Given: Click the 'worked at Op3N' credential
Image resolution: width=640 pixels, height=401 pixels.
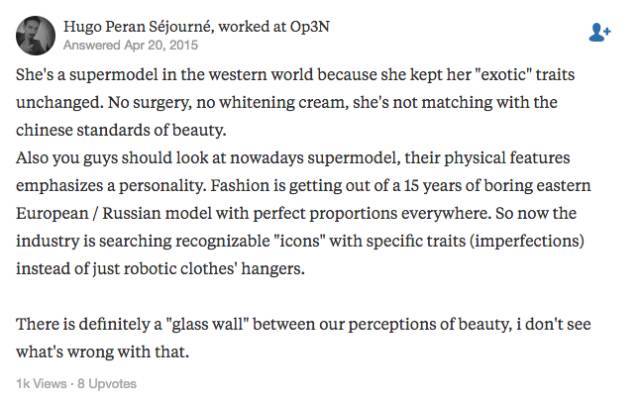Looking at the screenshot, I should [273, 27].
